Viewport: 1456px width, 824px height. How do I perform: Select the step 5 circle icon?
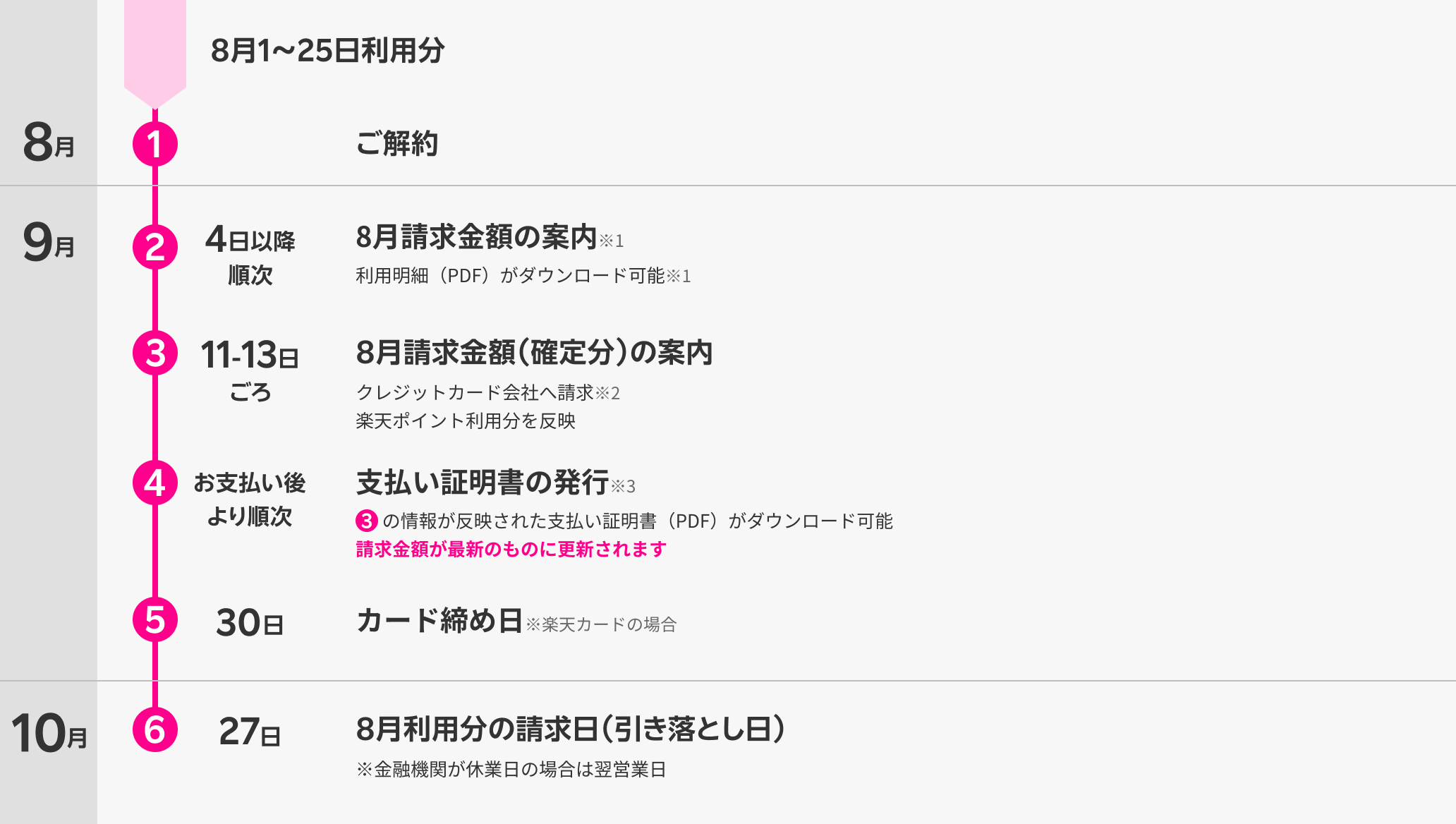coord(155,619)
